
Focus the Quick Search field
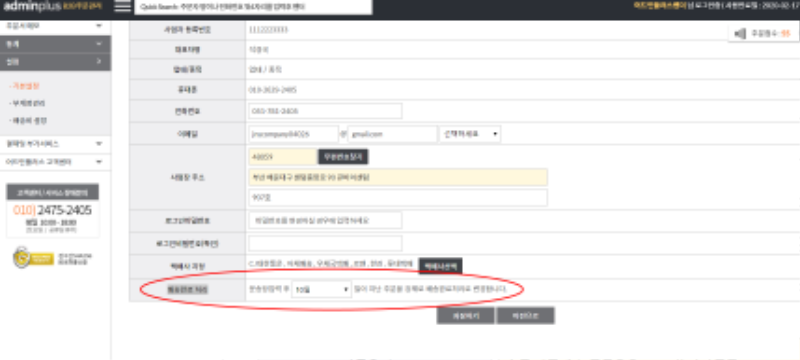pos(253,7)
